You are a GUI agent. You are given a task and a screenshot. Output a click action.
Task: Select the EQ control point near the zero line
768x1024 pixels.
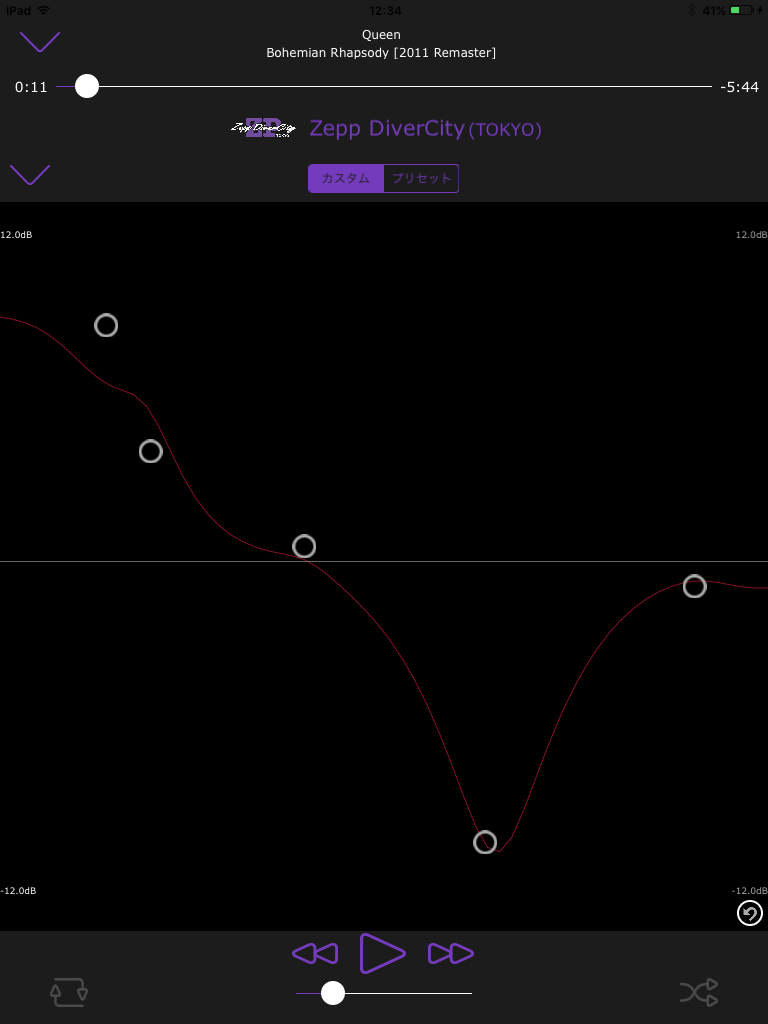[304, 546]
